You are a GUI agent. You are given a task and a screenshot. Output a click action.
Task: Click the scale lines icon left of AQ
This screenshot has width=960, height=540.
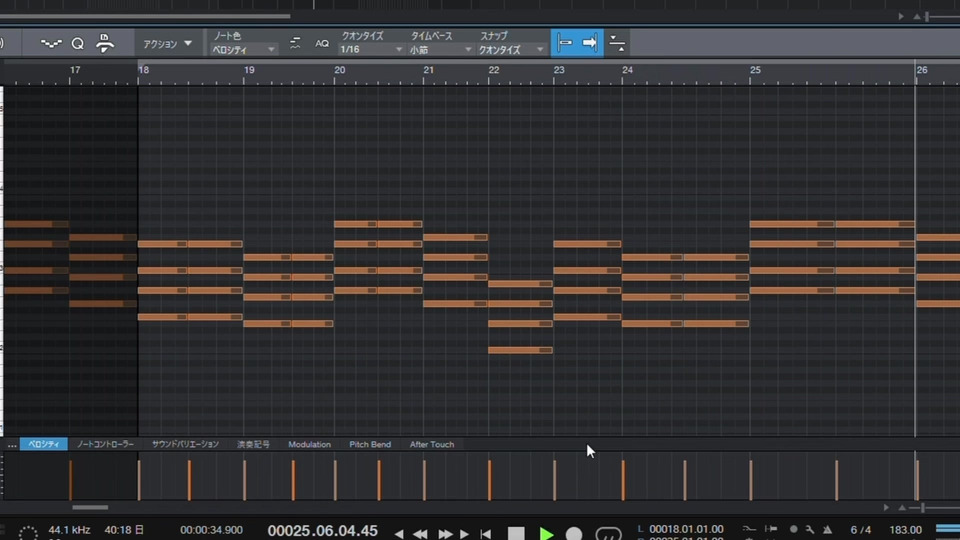295,43
